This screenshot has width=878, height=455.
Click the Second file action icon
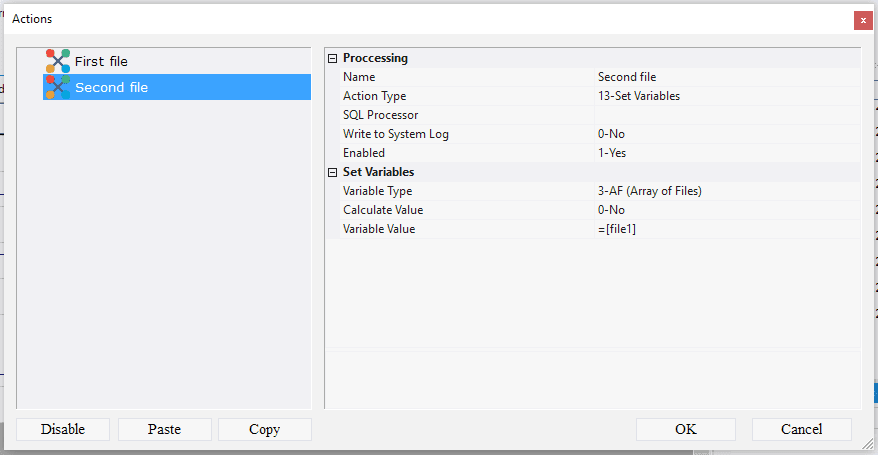[58, 87]
